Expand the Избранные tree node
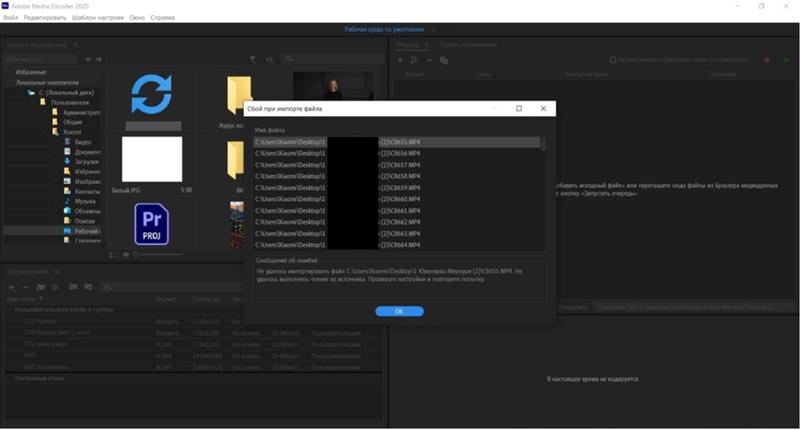The height and width of the screenshot is (430, 800). pyautogui.click(x=10, y=72)
